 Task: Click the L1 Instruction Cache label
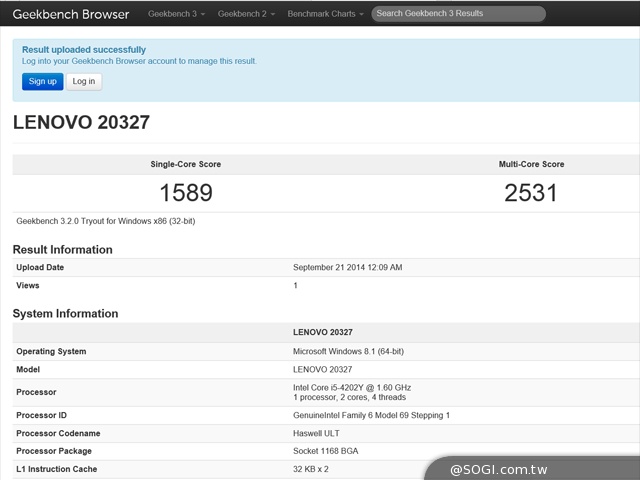[57, 469]
